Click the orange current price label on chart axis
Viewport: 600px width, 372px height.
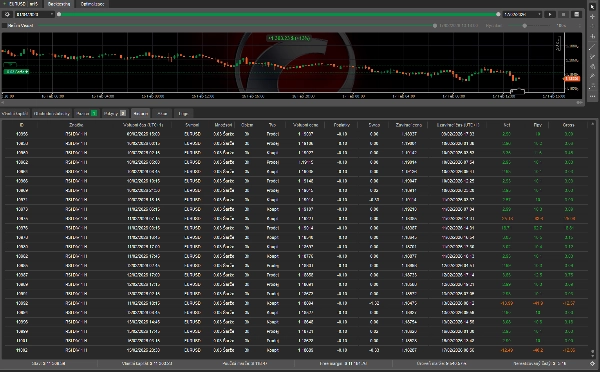[572, 78]
